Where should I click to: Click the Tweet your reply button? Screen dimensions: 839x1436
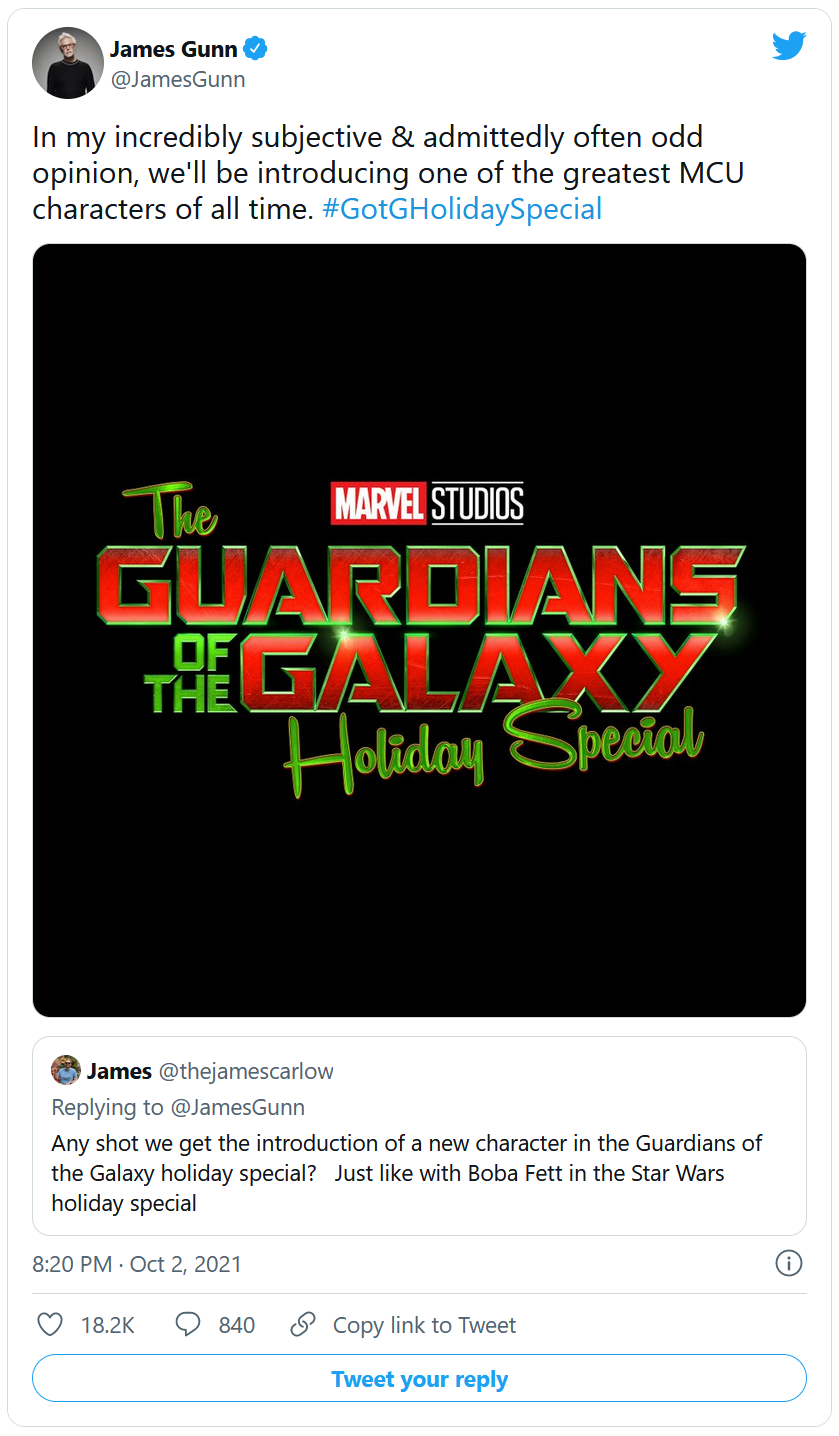419,1379
